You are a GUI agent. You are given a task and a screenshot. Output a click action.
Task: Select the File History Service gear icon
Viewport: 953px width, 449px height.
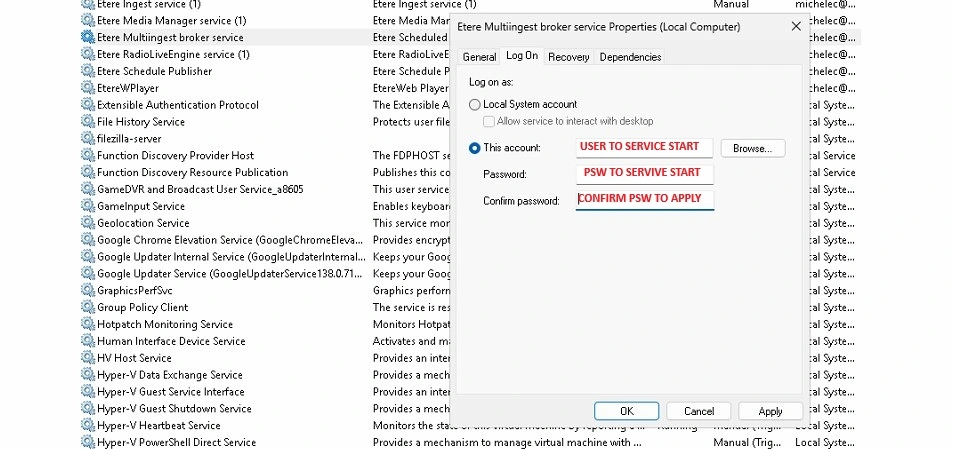tap(87, 122)
